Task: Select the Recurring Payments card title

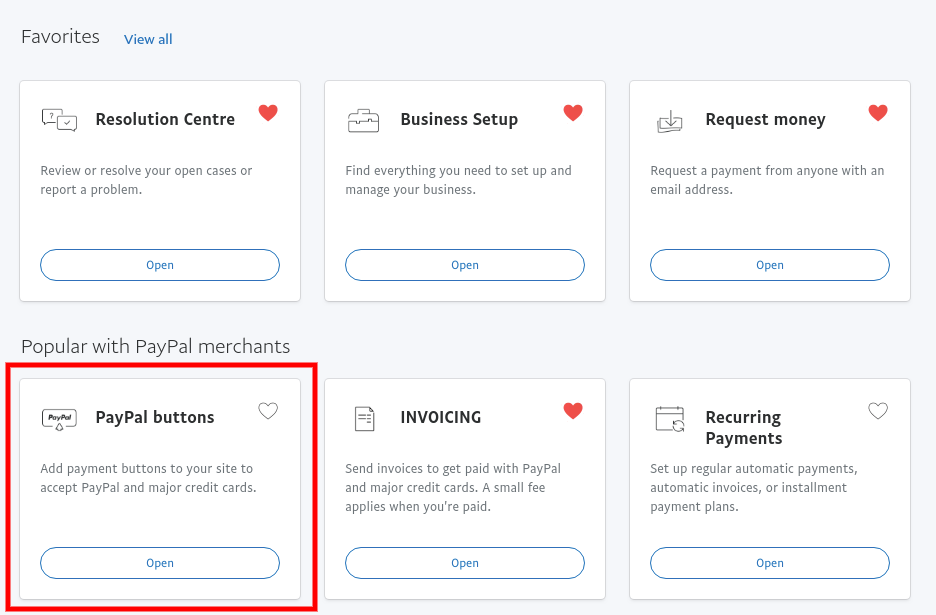Action: click(744, 428)
